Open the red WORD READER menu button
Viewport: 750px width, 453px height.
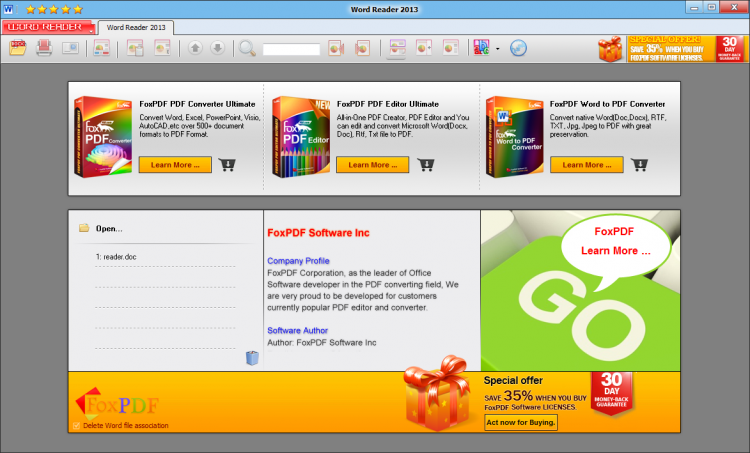[x=48, y=27]
